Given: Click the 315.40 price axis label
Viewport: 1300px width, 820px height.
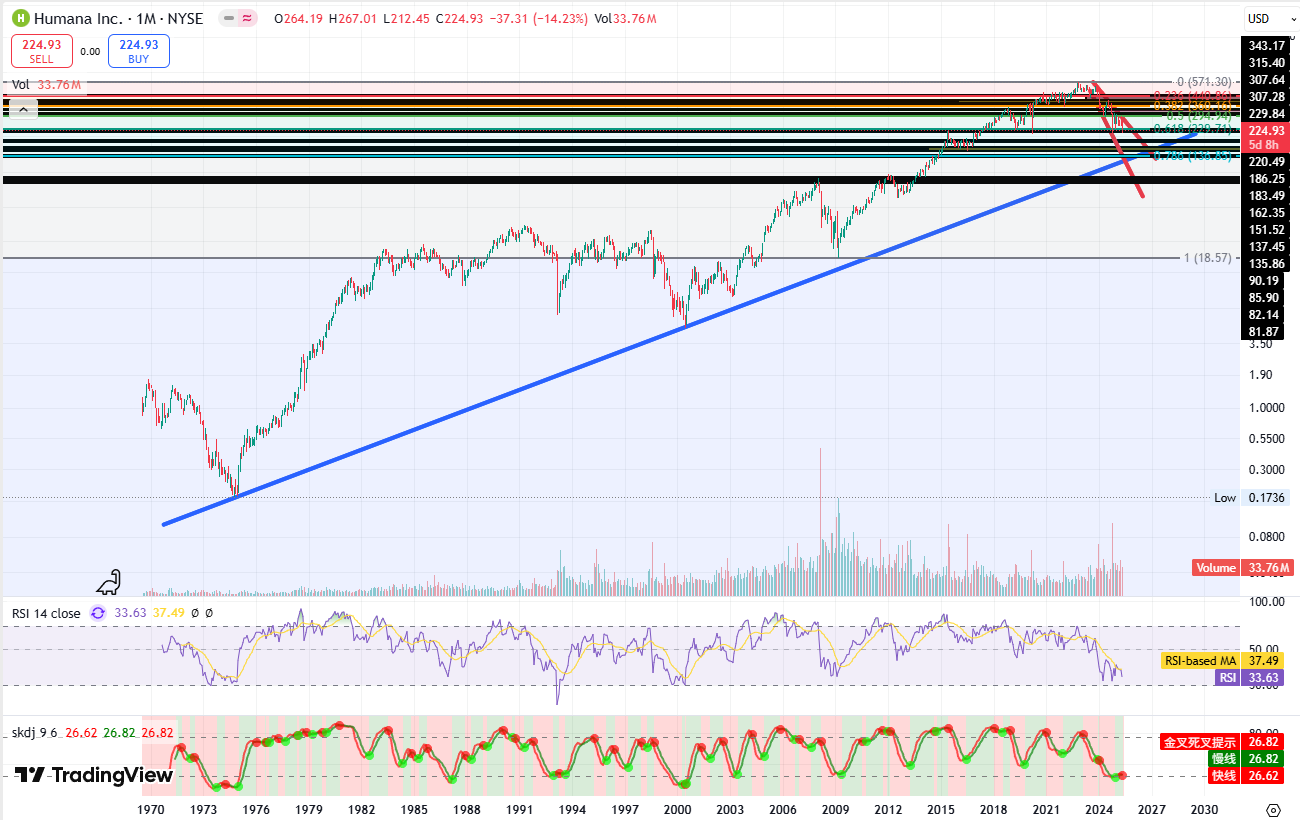Looking at the screenshot, I should [x=1267, y=63].
